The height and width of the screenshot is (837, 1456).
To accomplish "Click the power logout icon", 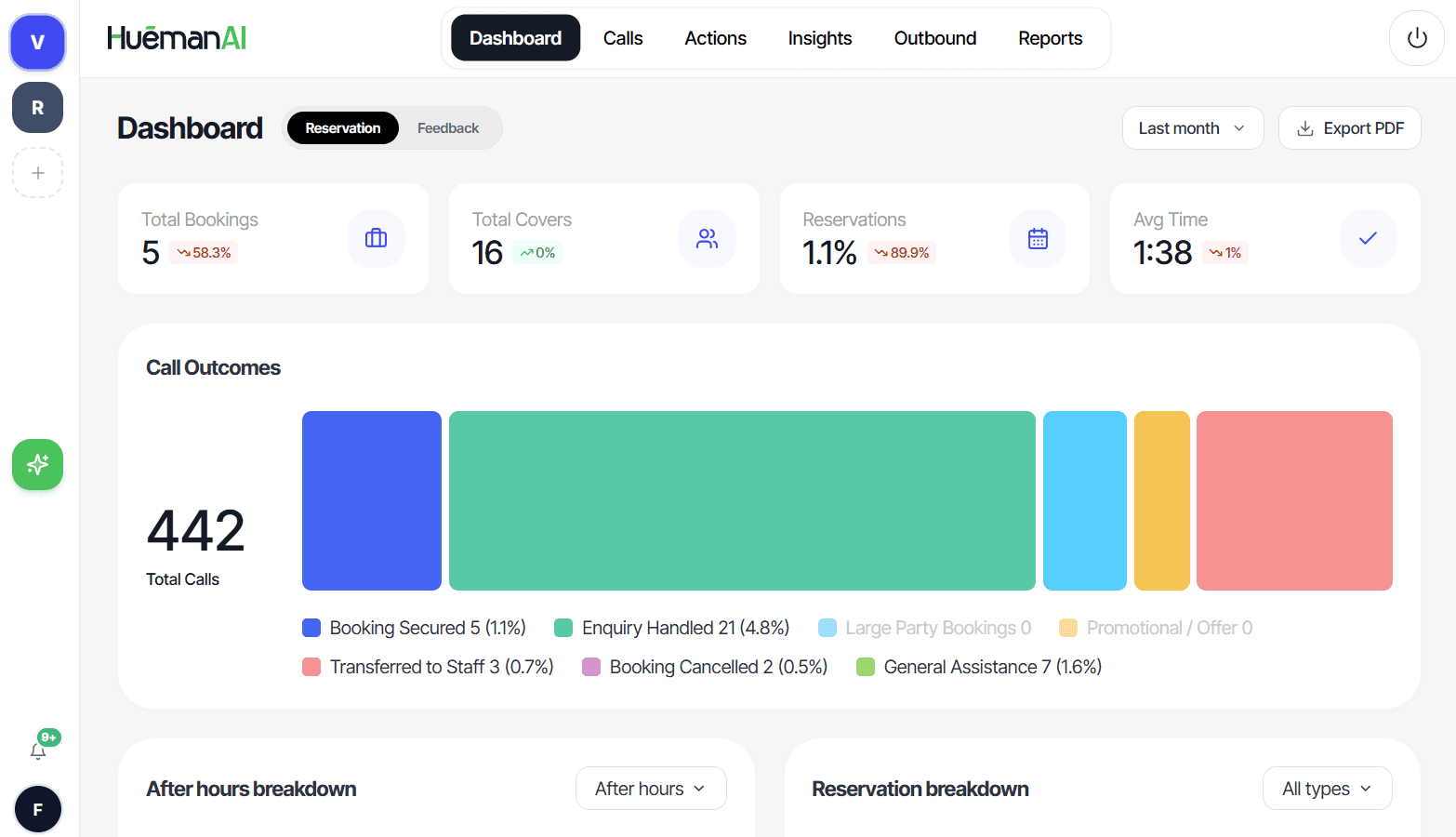I will click(1417, 38).
